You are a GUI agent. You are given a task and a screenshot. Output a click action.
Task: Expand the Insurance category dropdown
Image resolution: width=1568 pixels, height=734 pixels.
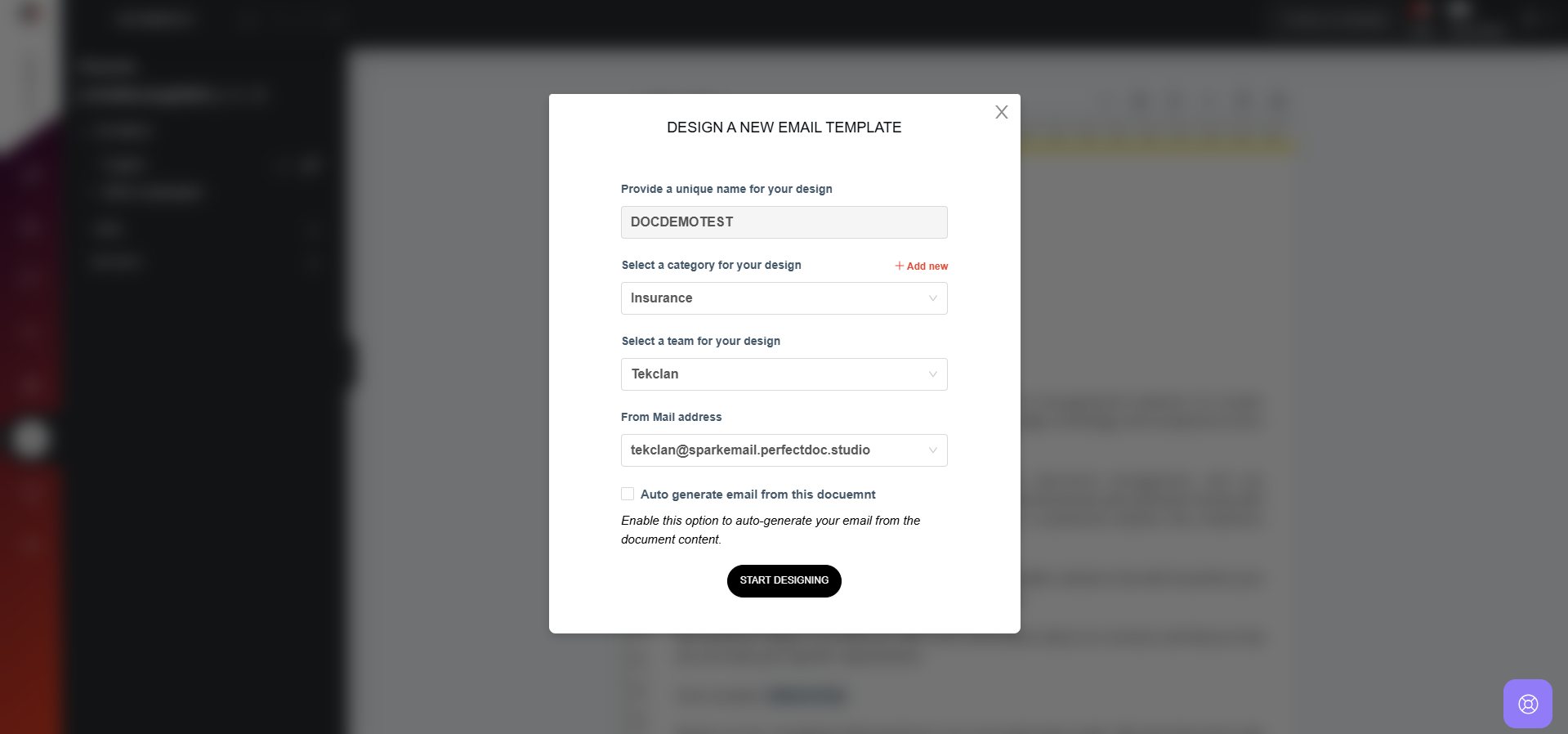(784, 298)
